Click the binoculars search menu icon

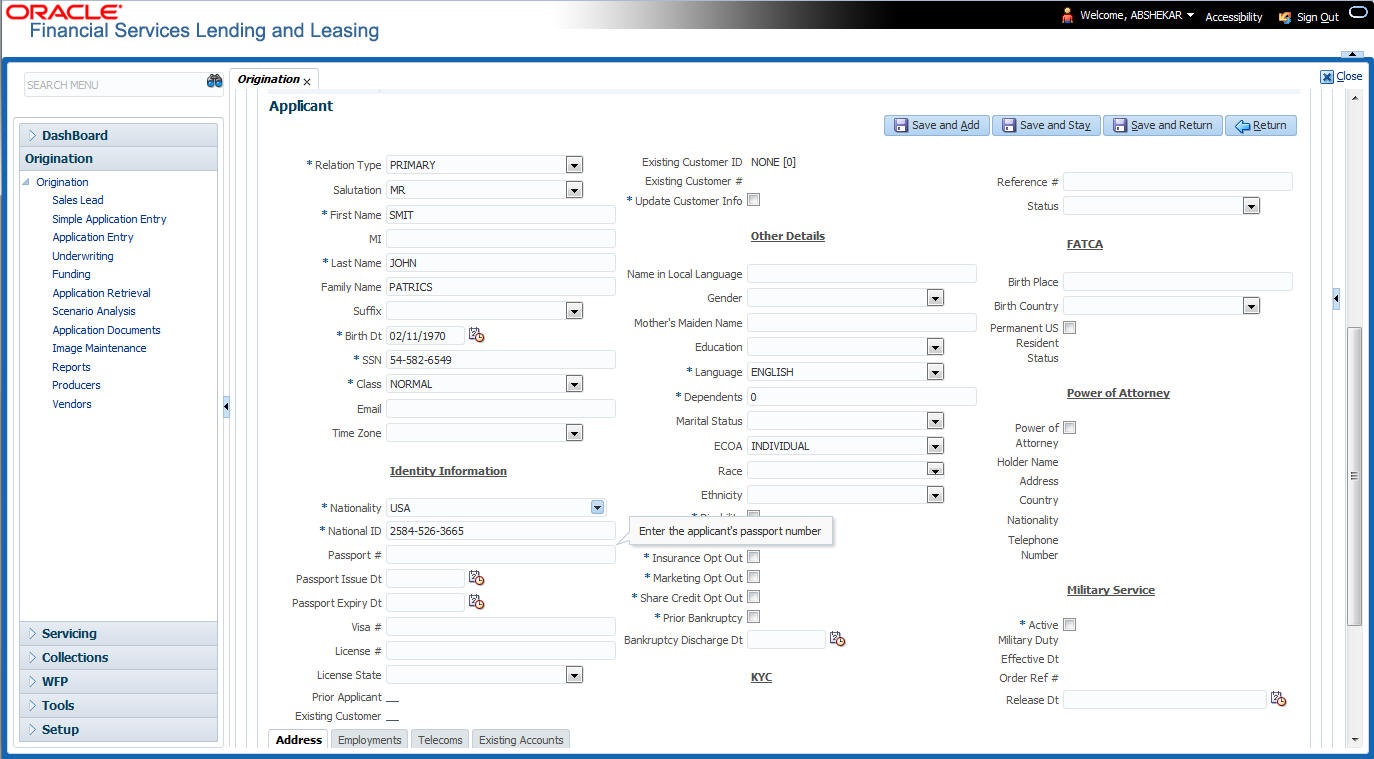click(214, 82)
